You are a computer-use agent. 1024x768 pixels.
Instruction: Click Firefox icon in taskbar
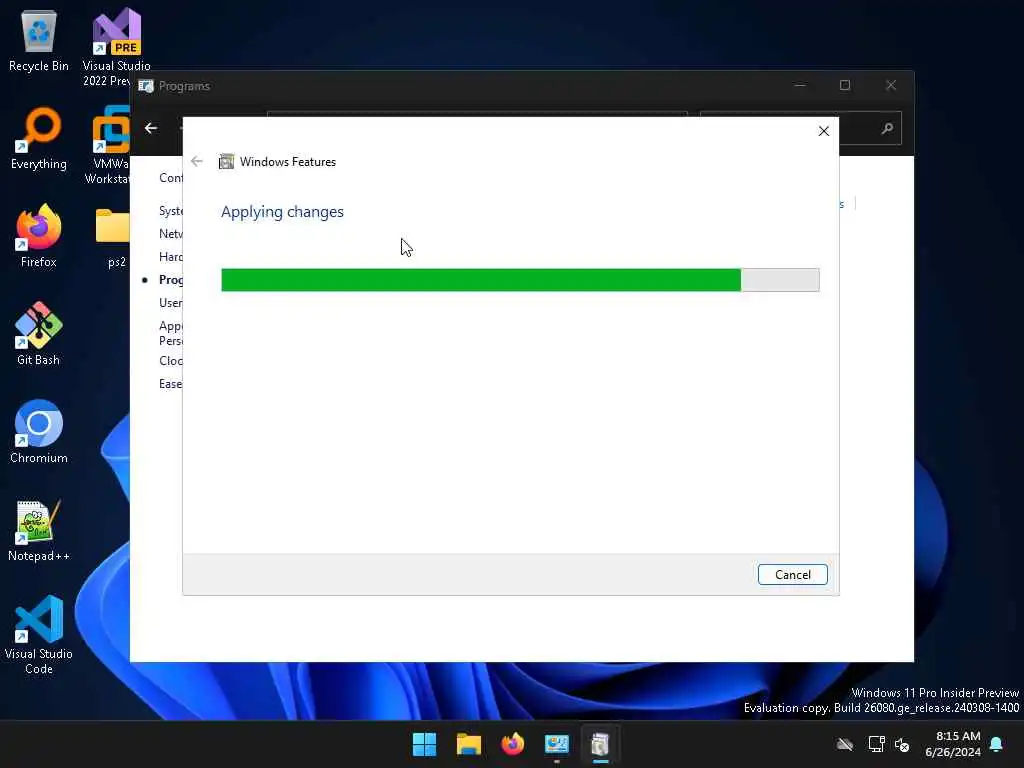(513, 744)
